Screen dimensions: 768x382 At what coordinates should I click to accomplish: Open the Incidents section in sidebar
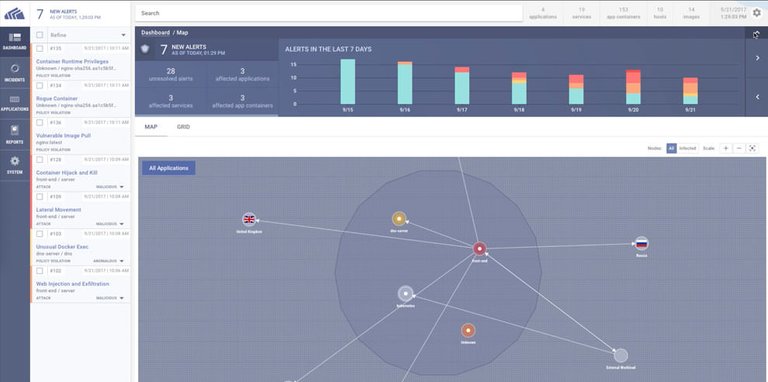(15, 72)
